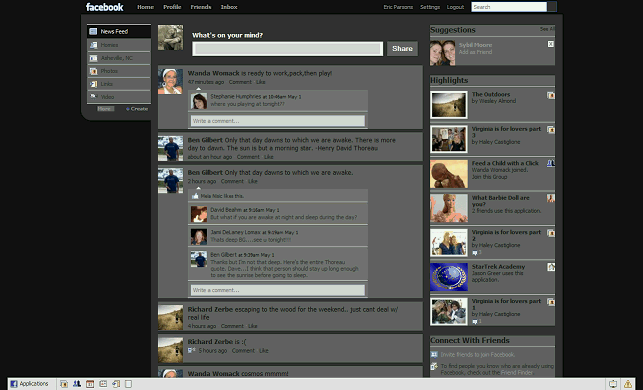This screenshot has width=643, height=390.
Task: Open the StarTrek Academy thumbnail
Action: pos(449,277)
